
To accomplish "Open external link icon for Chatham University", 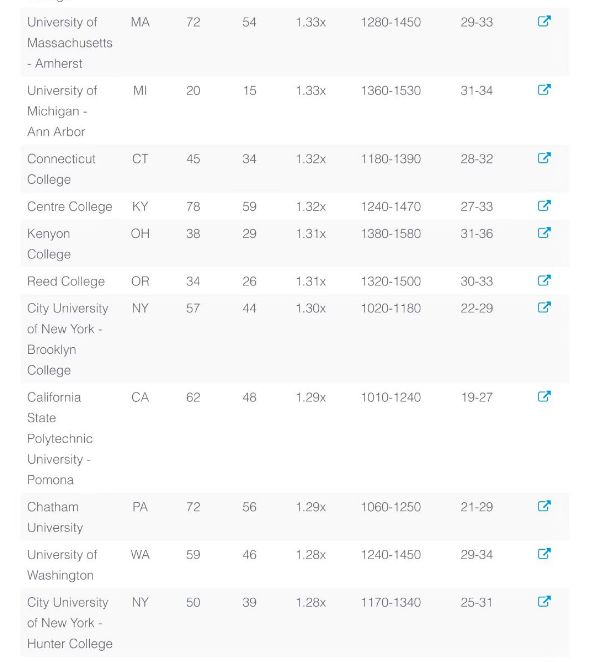I will (x=544, y=505).
